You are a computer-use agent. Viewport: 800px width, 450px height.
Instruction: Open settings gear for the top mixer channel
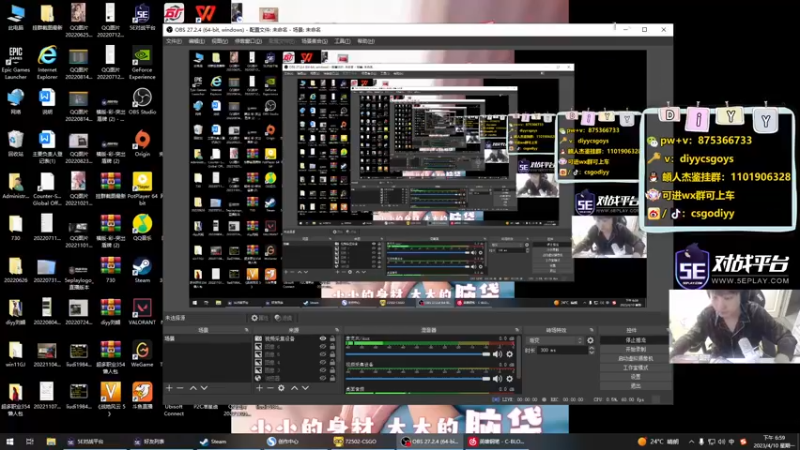(509, 354)
